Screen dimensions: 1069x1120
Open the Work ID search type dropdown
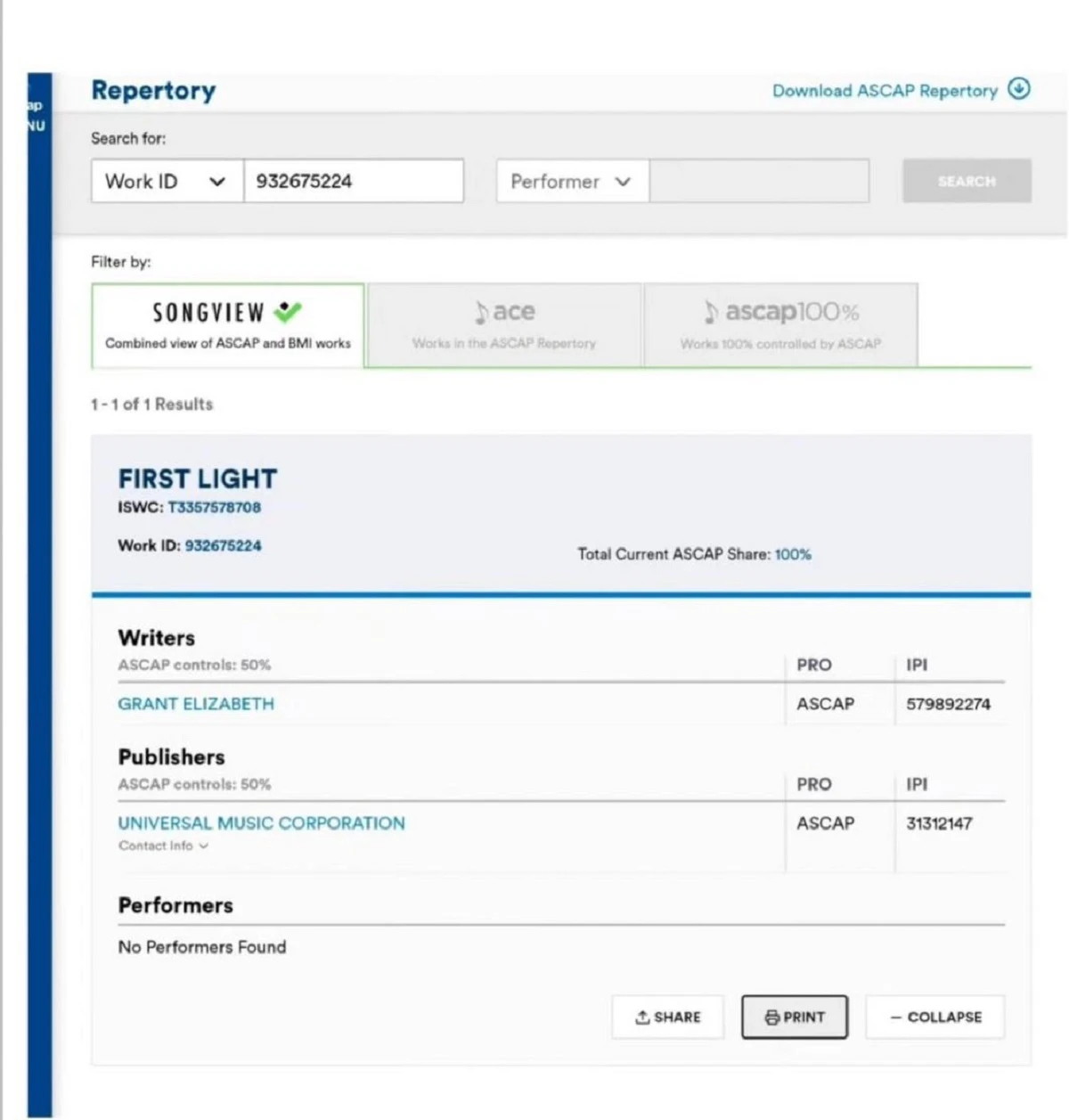167,182
